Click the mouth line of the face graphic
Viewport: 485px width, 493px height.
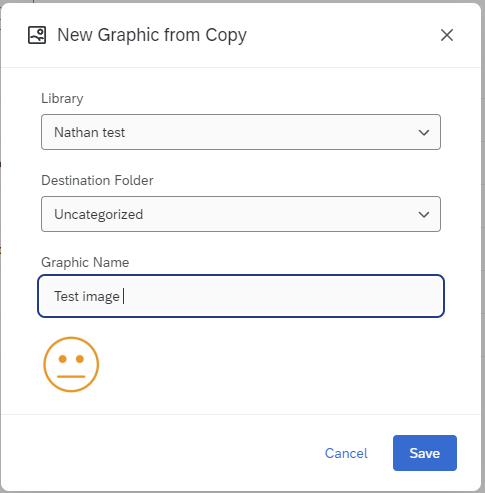point(71,377)
